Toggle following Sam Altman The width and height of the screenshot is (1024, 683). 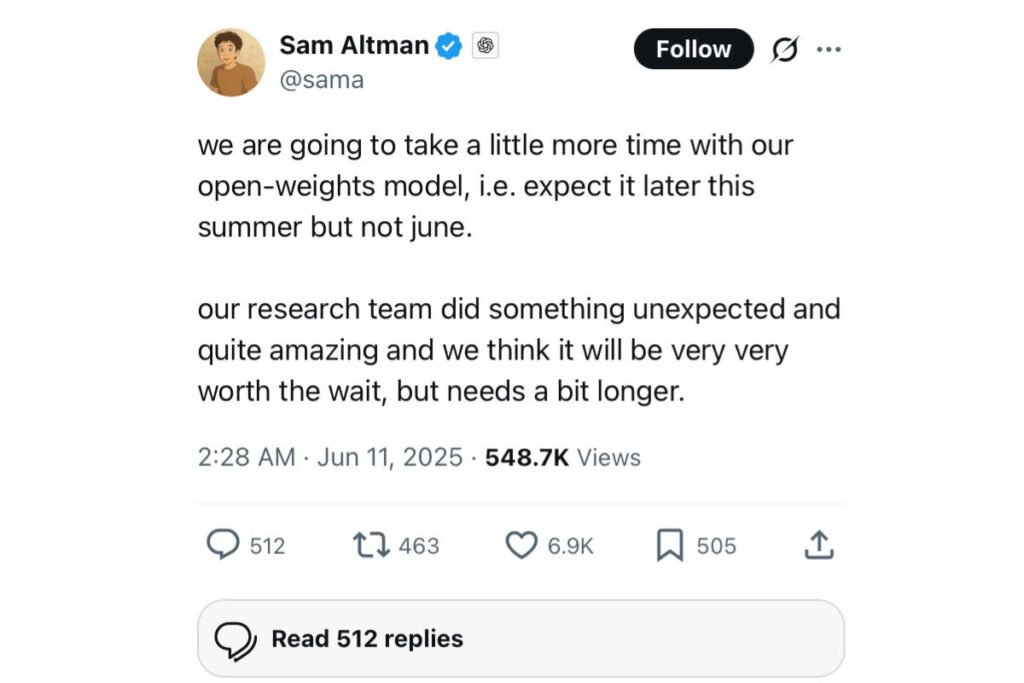[x=693, y=48]
